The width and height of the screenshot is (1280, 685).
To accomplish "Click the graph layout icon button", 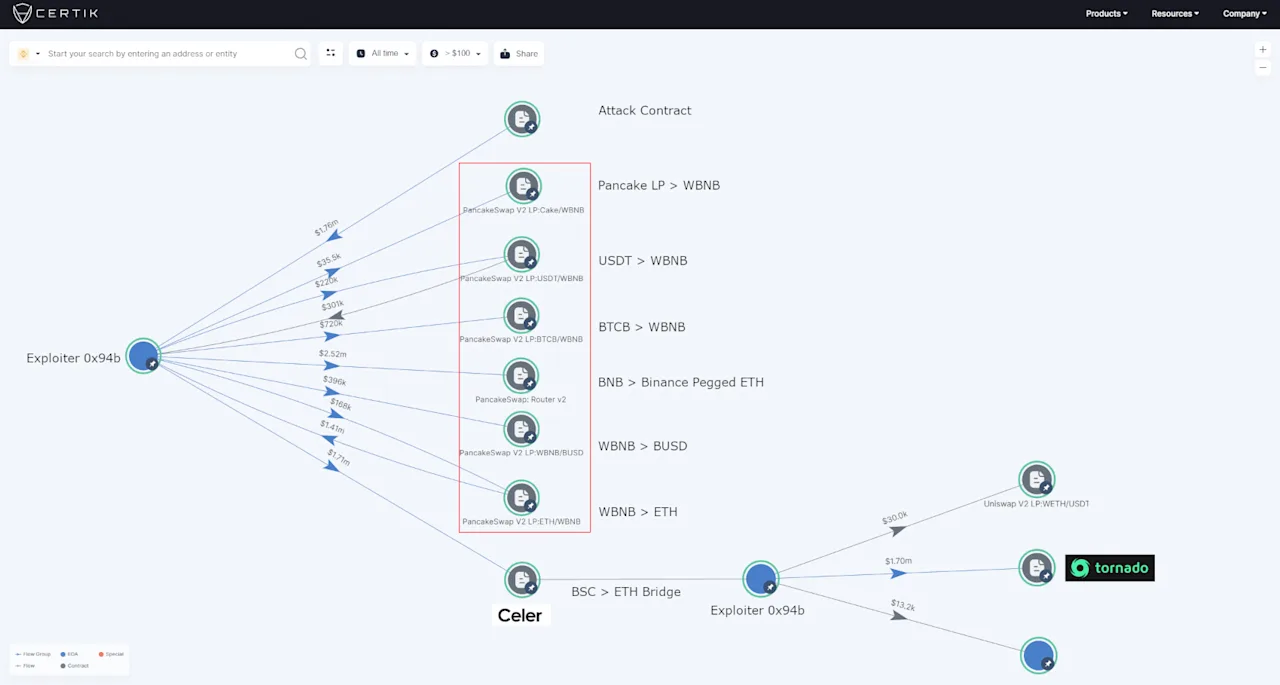I will [331, 54].
